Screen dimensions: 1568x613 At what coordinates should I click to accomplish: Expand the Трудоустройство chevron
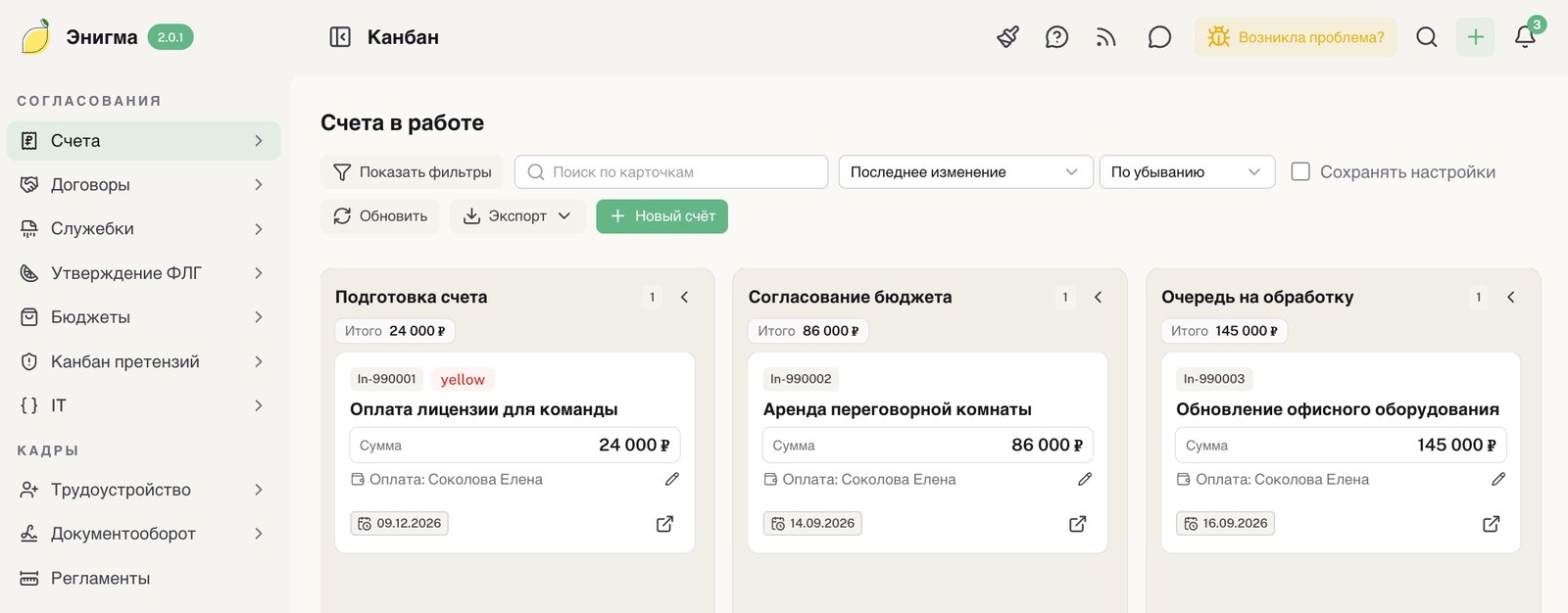[x=259, y=490]
